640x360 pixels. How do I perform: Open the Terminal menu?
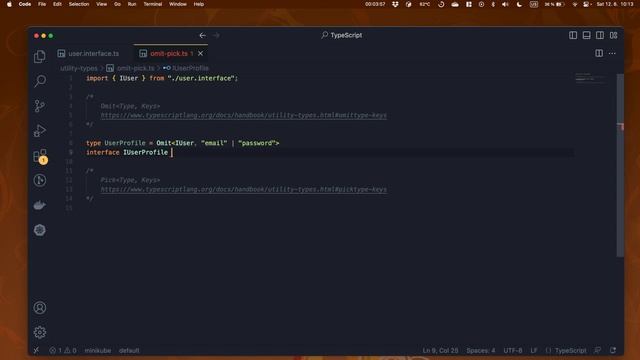[x=153, y=4]
